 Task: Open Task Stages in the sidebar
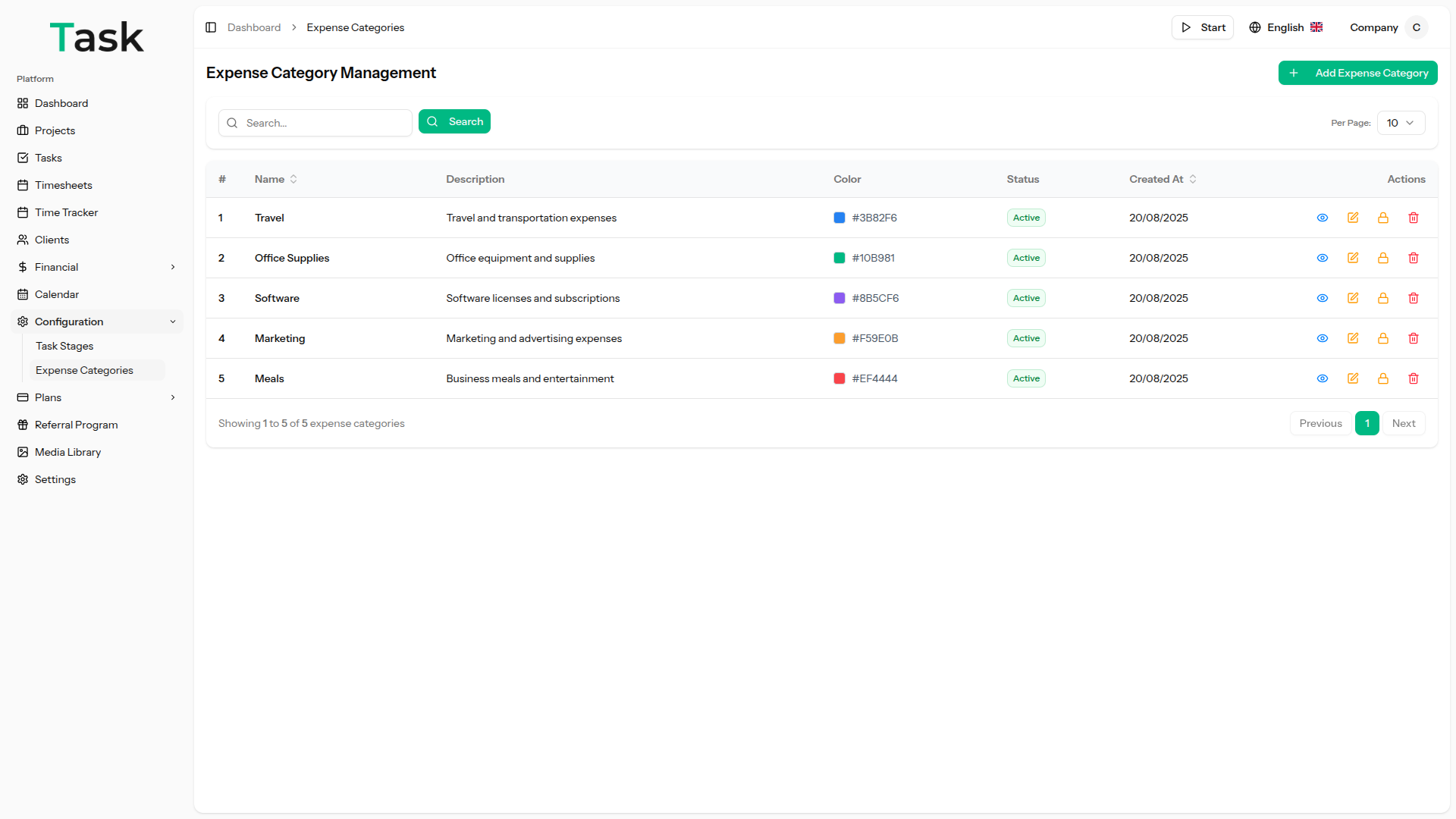64,346
